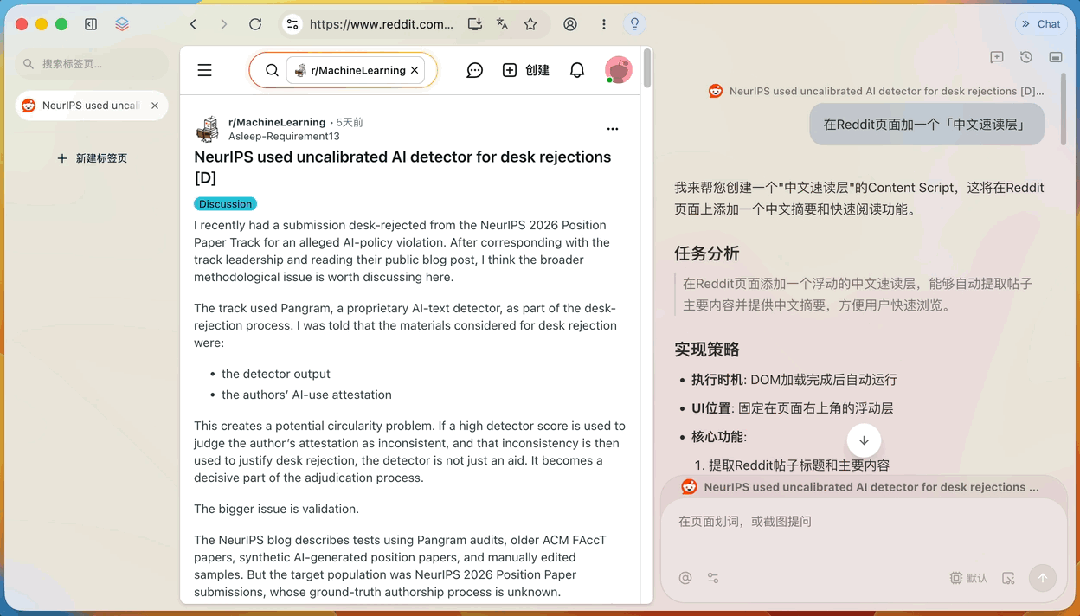The width and height of the screenshot is (1080, 616).
Task: Open the Reddit user avatar menu
Action: (x=619, y=70)
